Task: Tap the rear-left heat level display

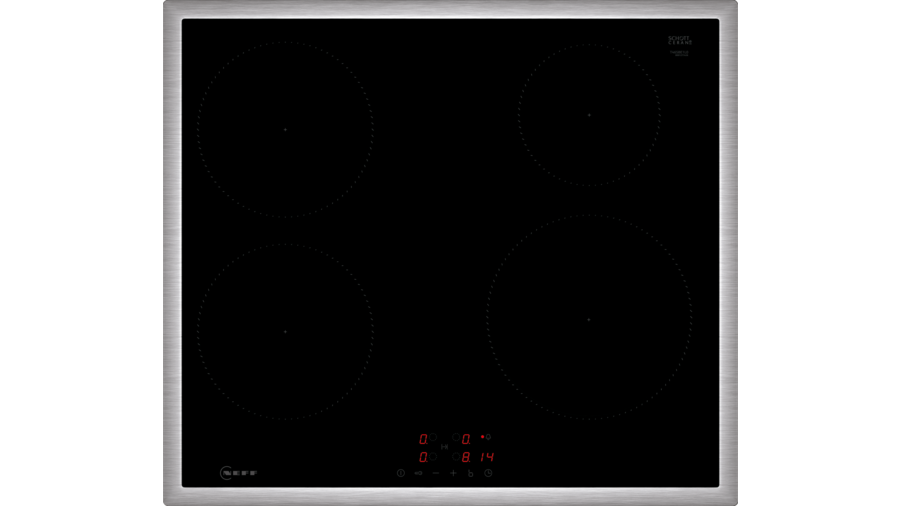Action: 423,439
